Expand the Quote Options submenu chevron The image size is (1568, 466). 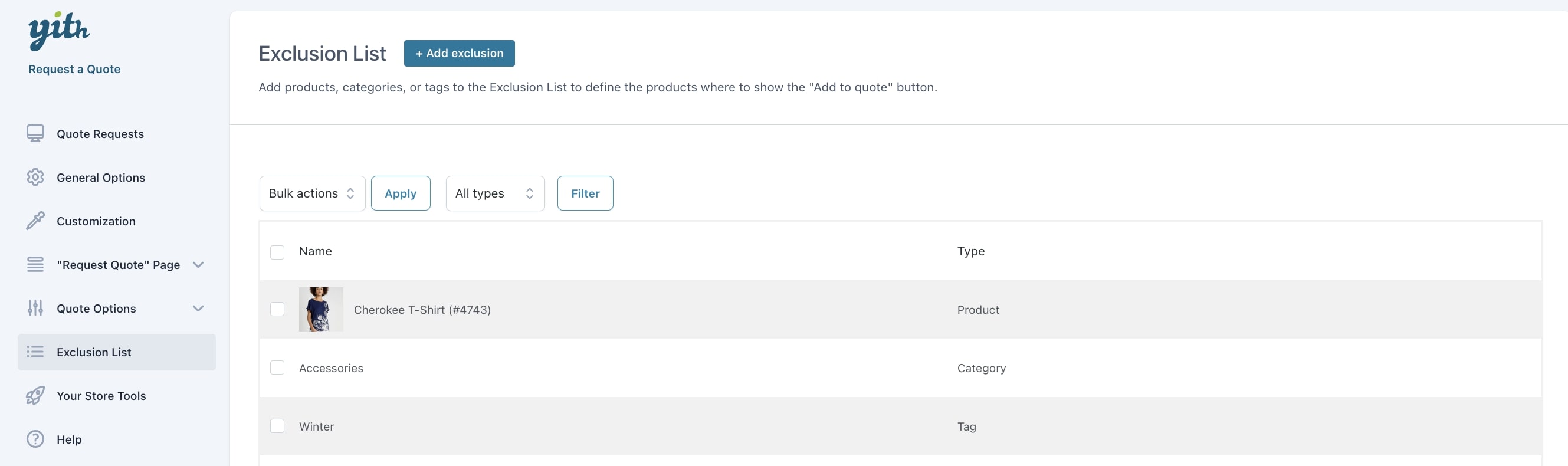tap(198, 309)
